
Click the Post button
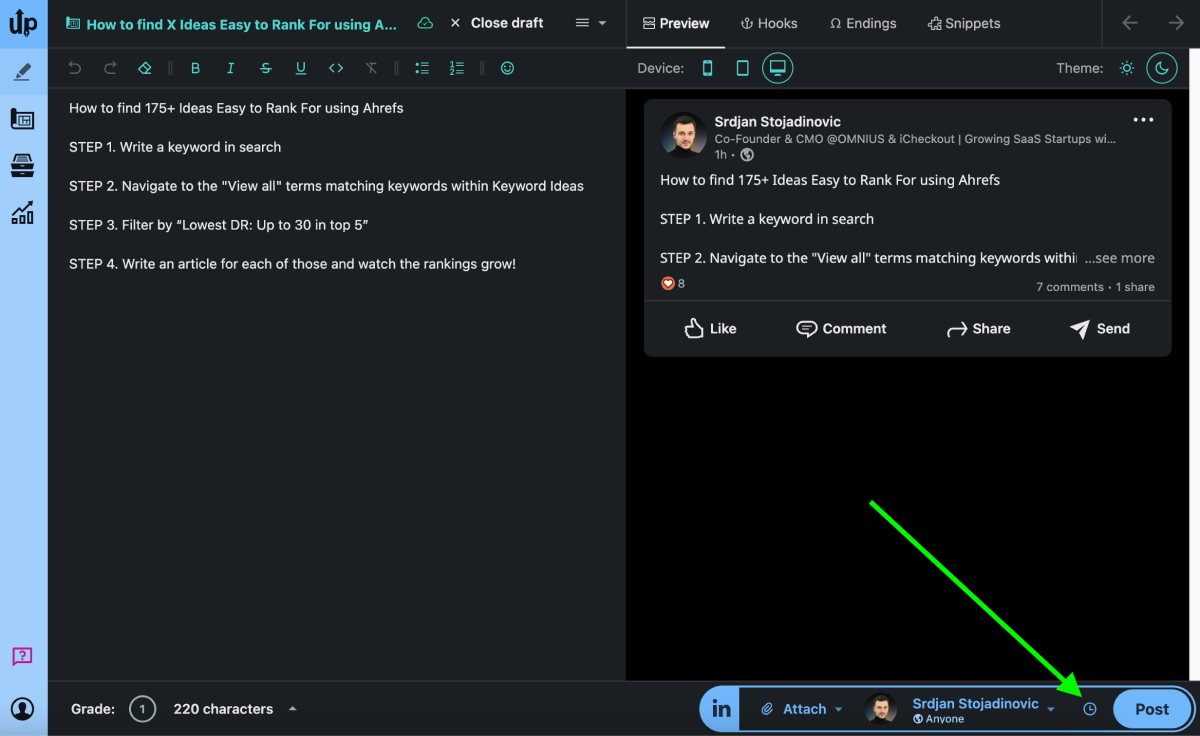(1151, 708)
